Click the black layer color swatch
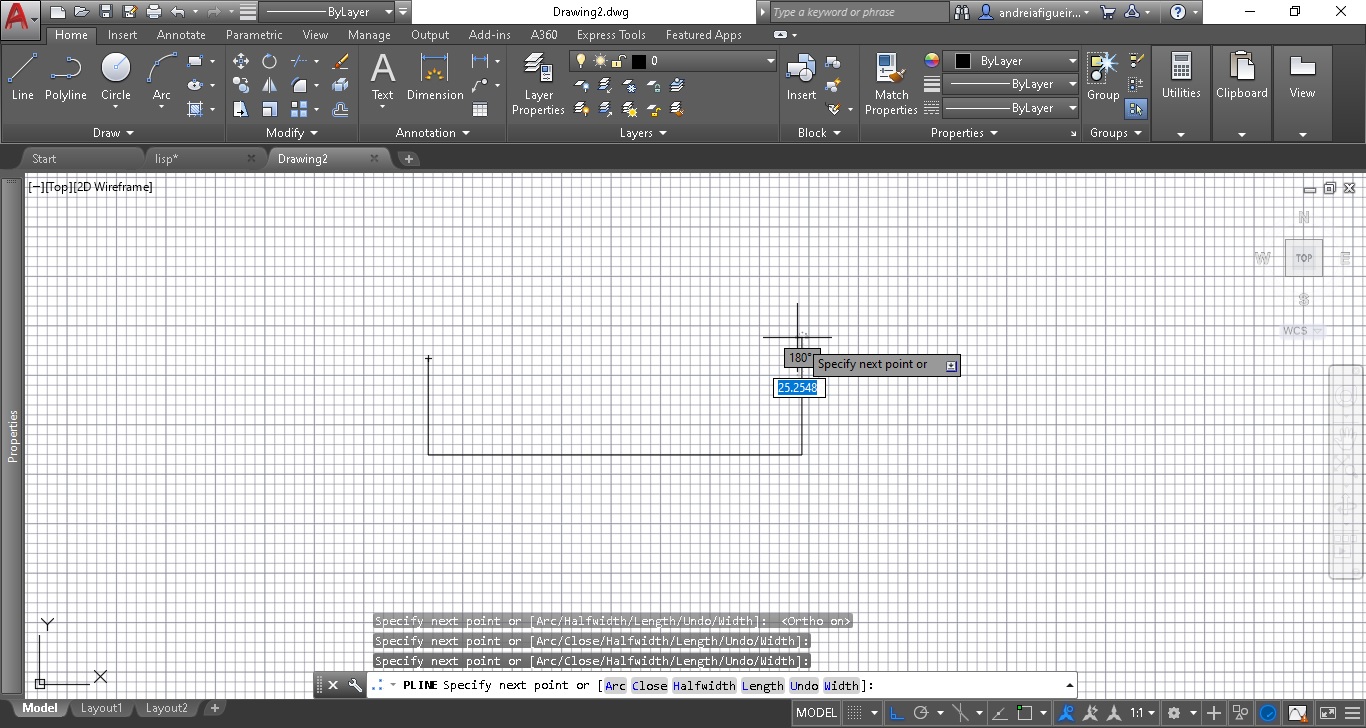Image resolution: width=1366 pixels, height=728 pixels. tap(638, 61)
